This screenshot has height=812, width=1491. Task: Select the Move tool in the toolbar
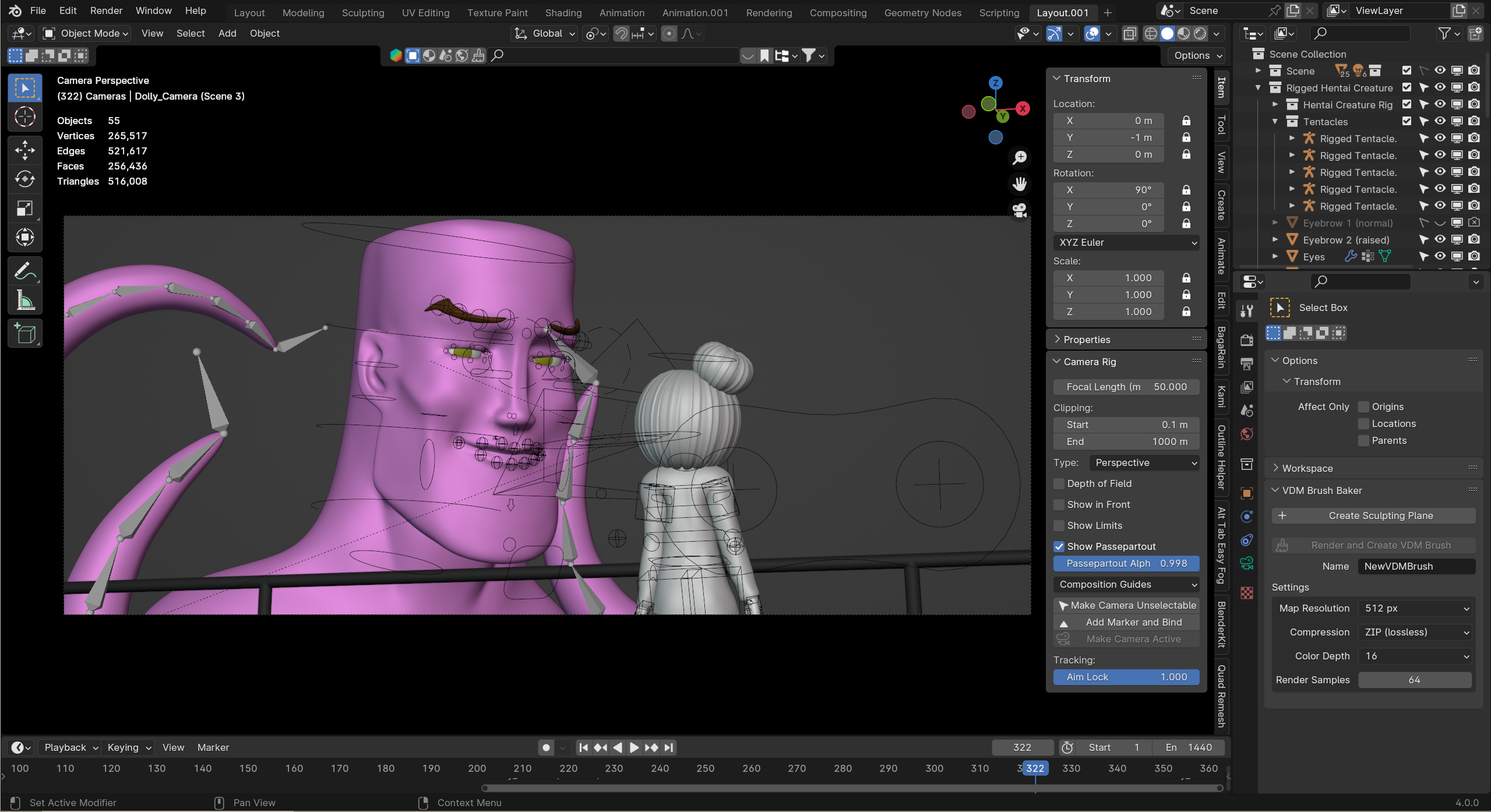pos(24,150)
